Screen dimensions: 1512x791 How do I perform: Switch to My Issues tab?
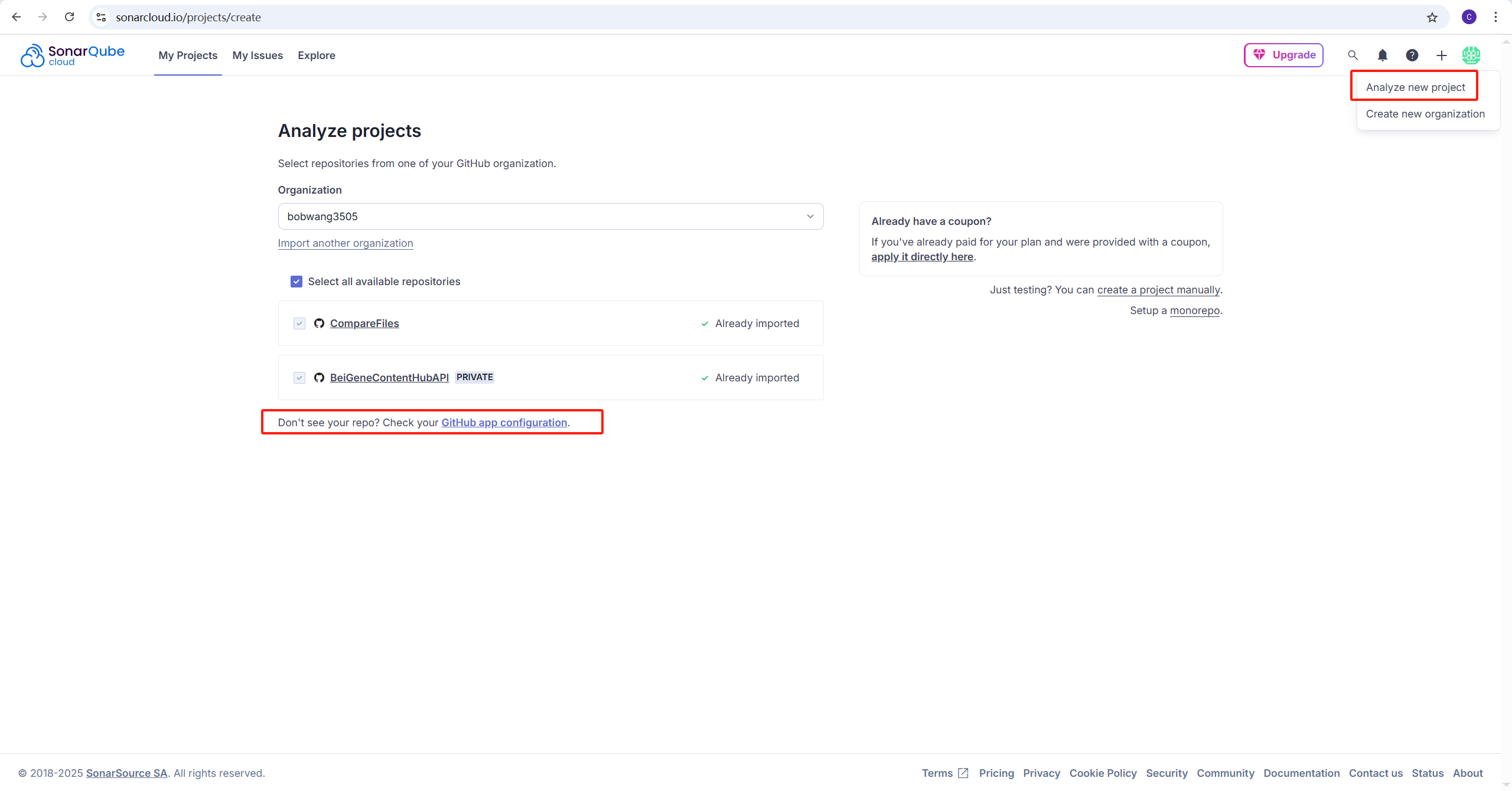point(258,55)
